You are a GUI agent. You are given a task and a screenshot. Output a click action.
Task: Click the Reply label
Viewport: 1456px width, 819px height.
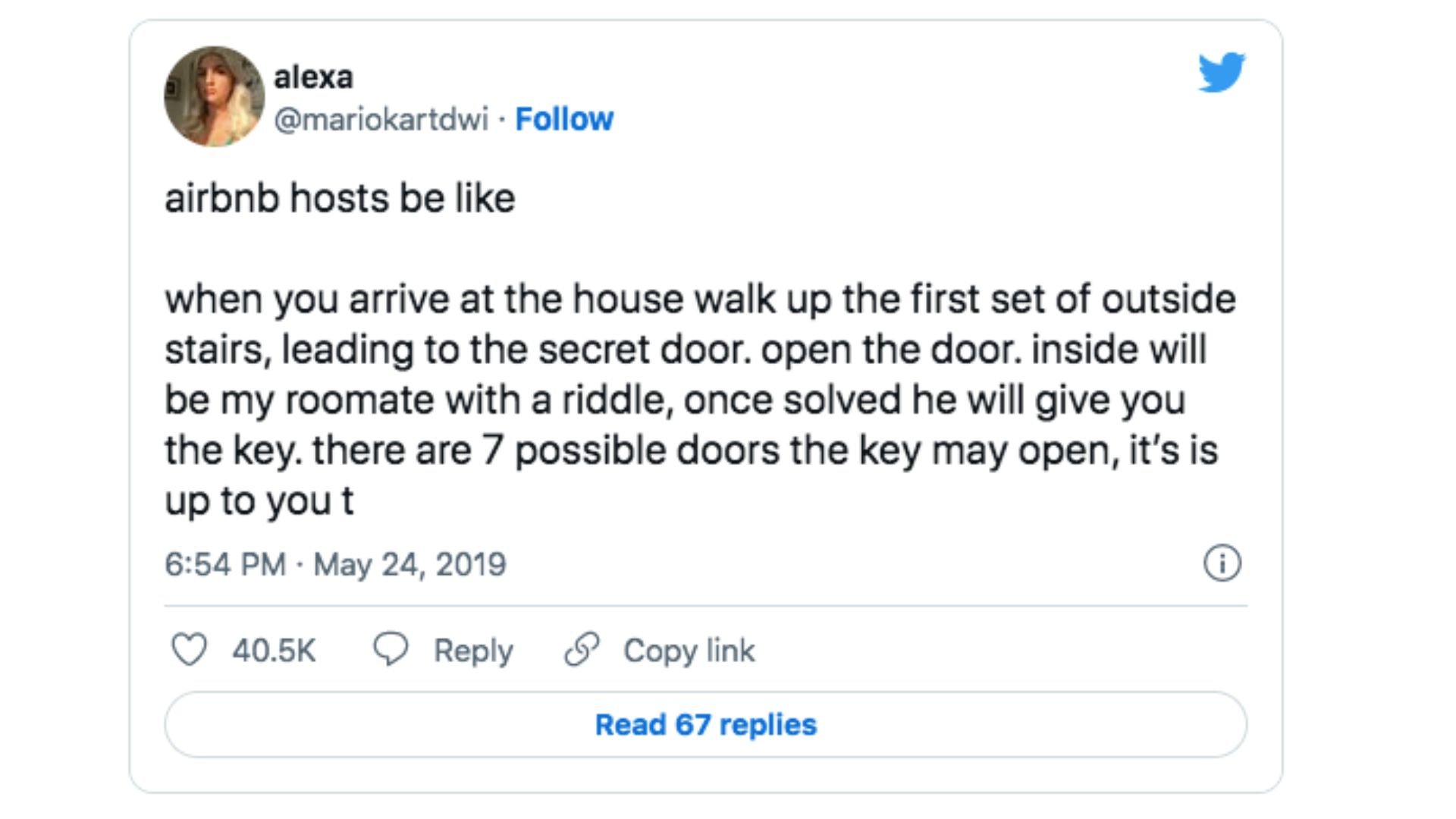pyautogui.click(x=473, y=651)
